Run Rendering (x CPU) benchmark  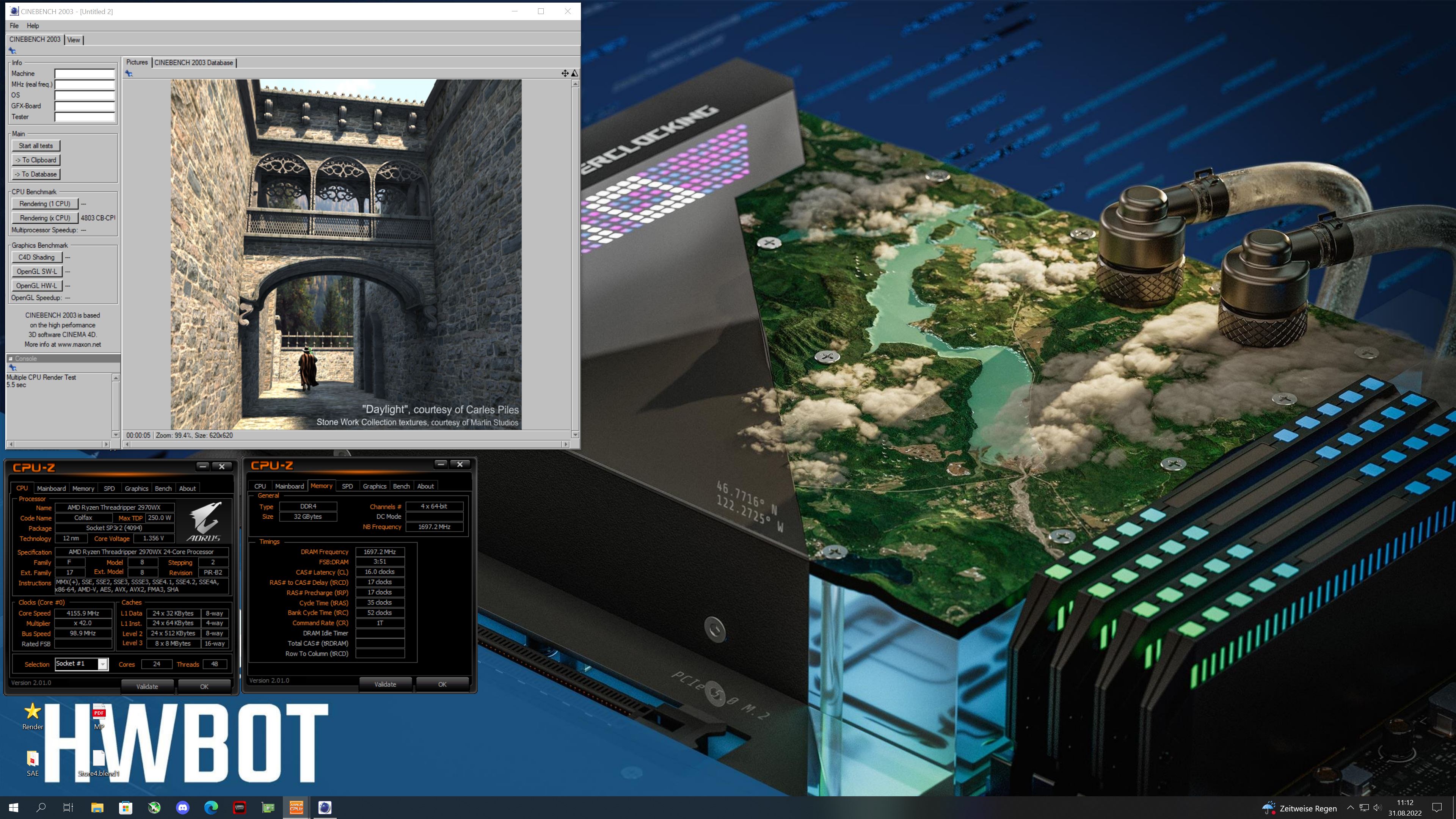(x=45, y=218)
